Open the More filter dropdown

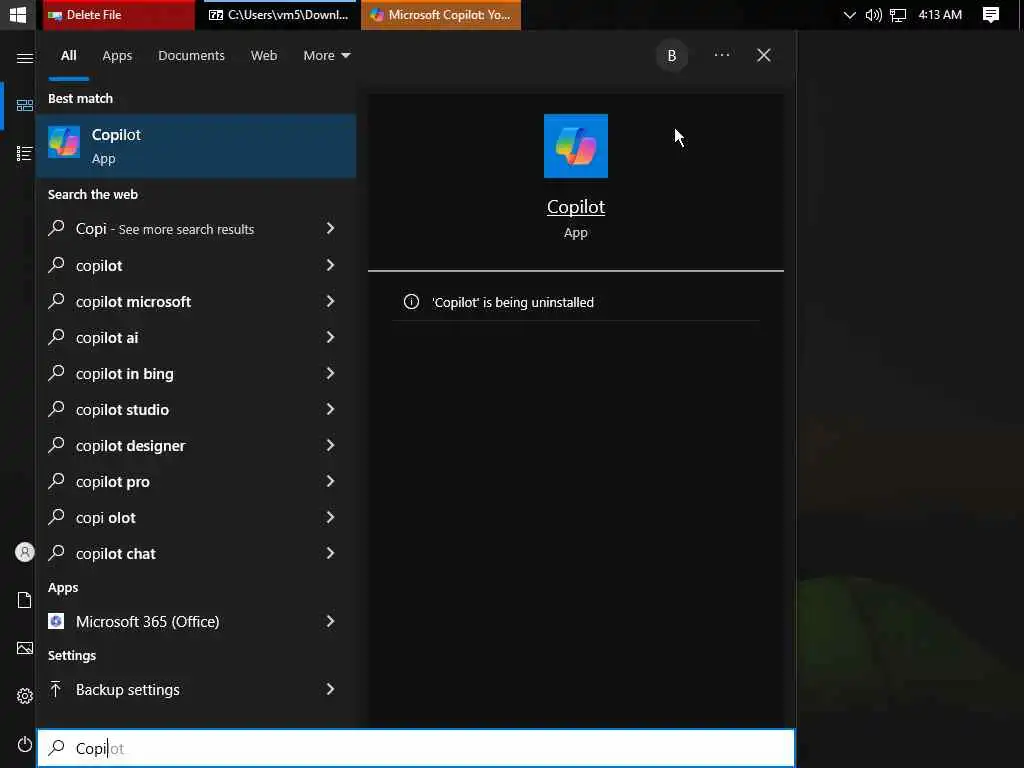(327, 56)
